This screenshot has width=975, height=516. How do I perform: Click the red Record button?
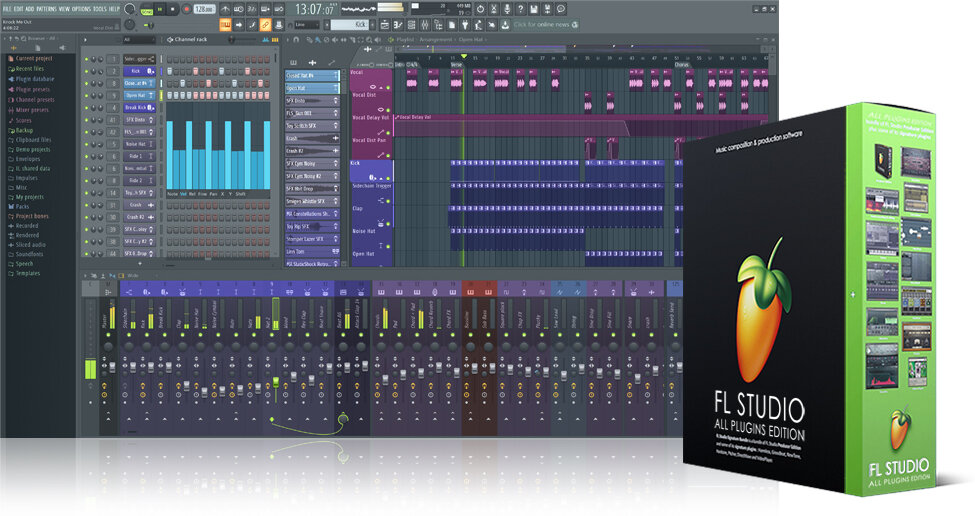click(x=186, y=9)
